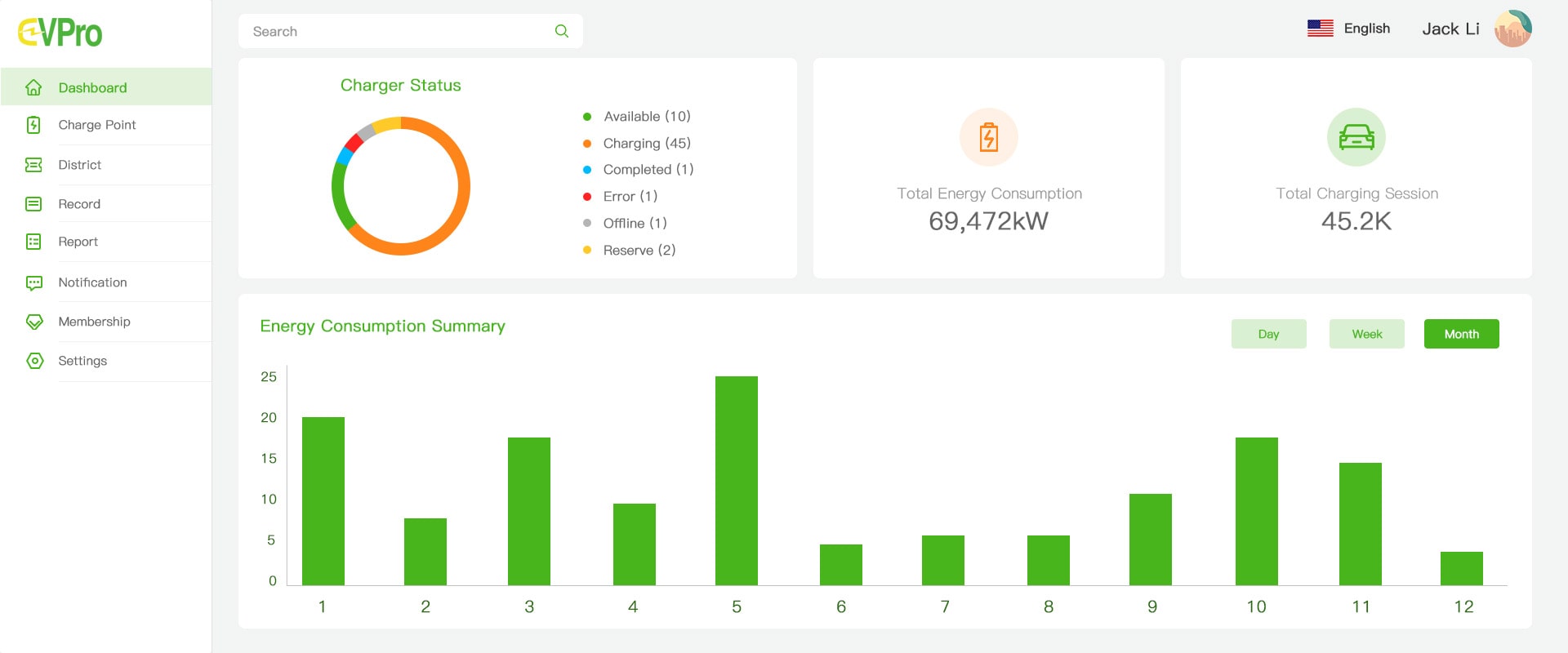Screen dimensions: 1568x653
Task: Open the Settings section
Action: click(x=106, y=361)
